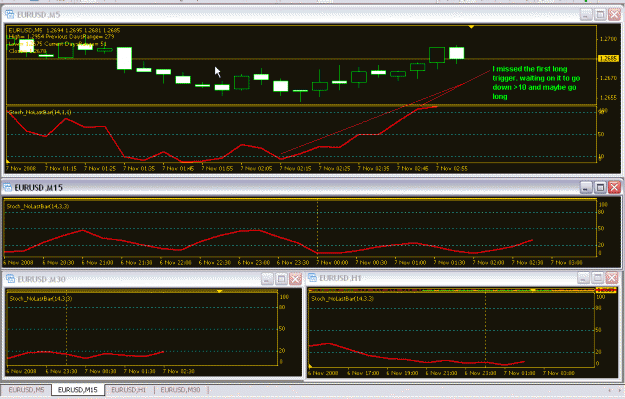This screenshot has height=399, width=625.
Task: Click the EURUSD,M15 window chart icon
Action: coord(8,187)
